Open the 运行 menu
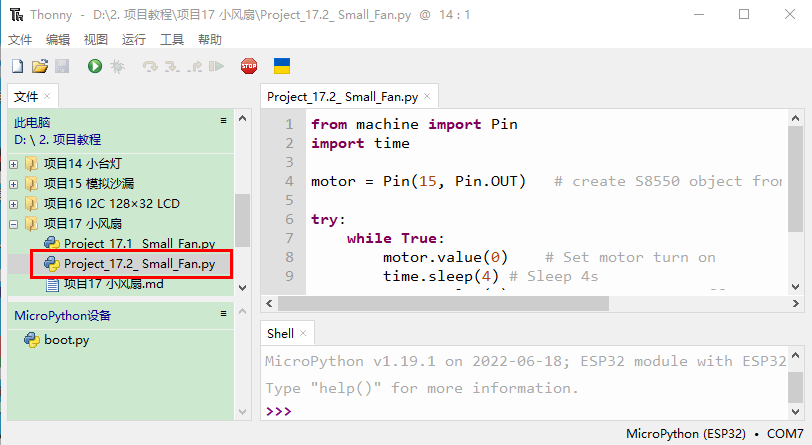 [x=134, y=39]
